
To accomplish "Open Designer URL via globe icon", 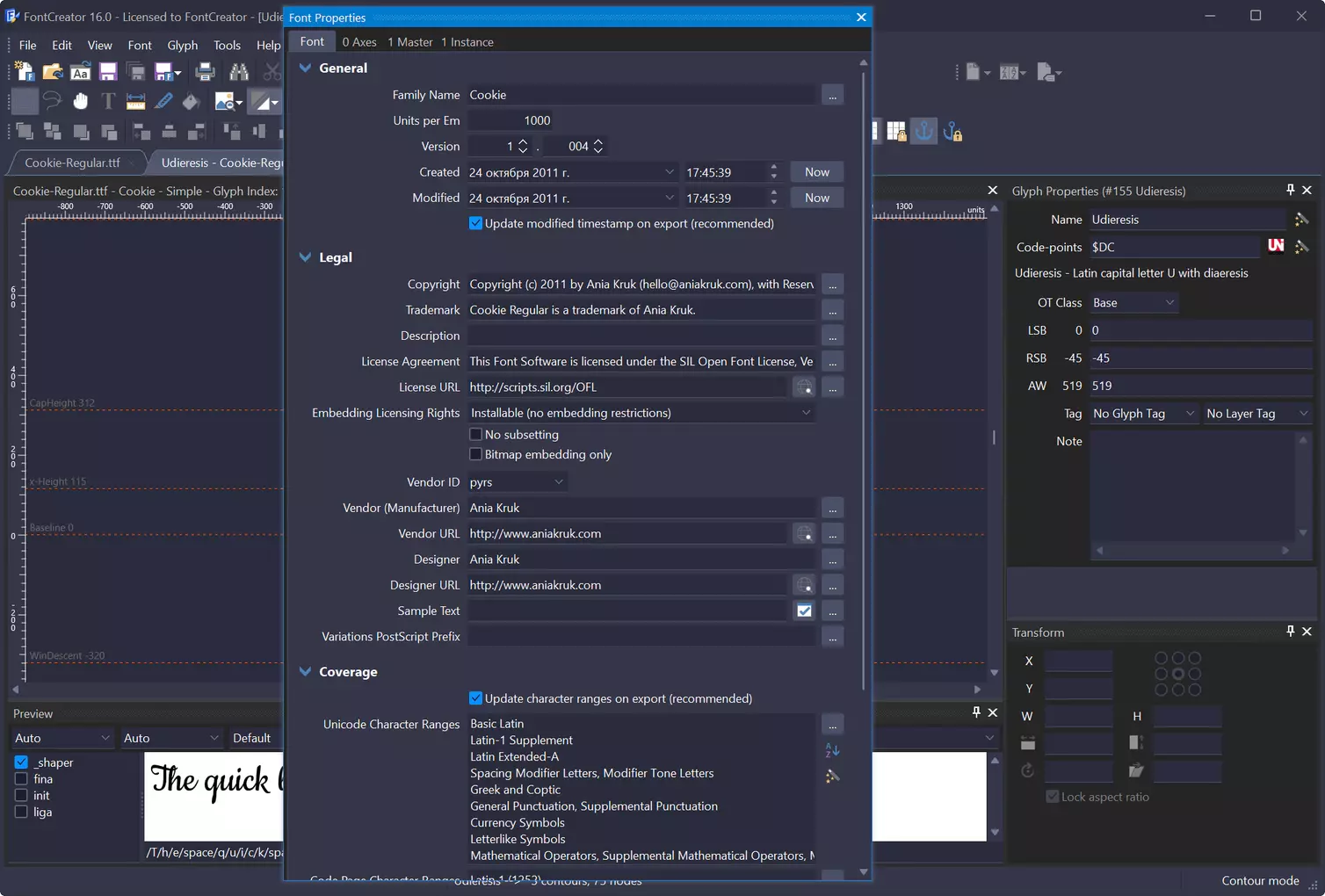I will (x=804, y=584).
